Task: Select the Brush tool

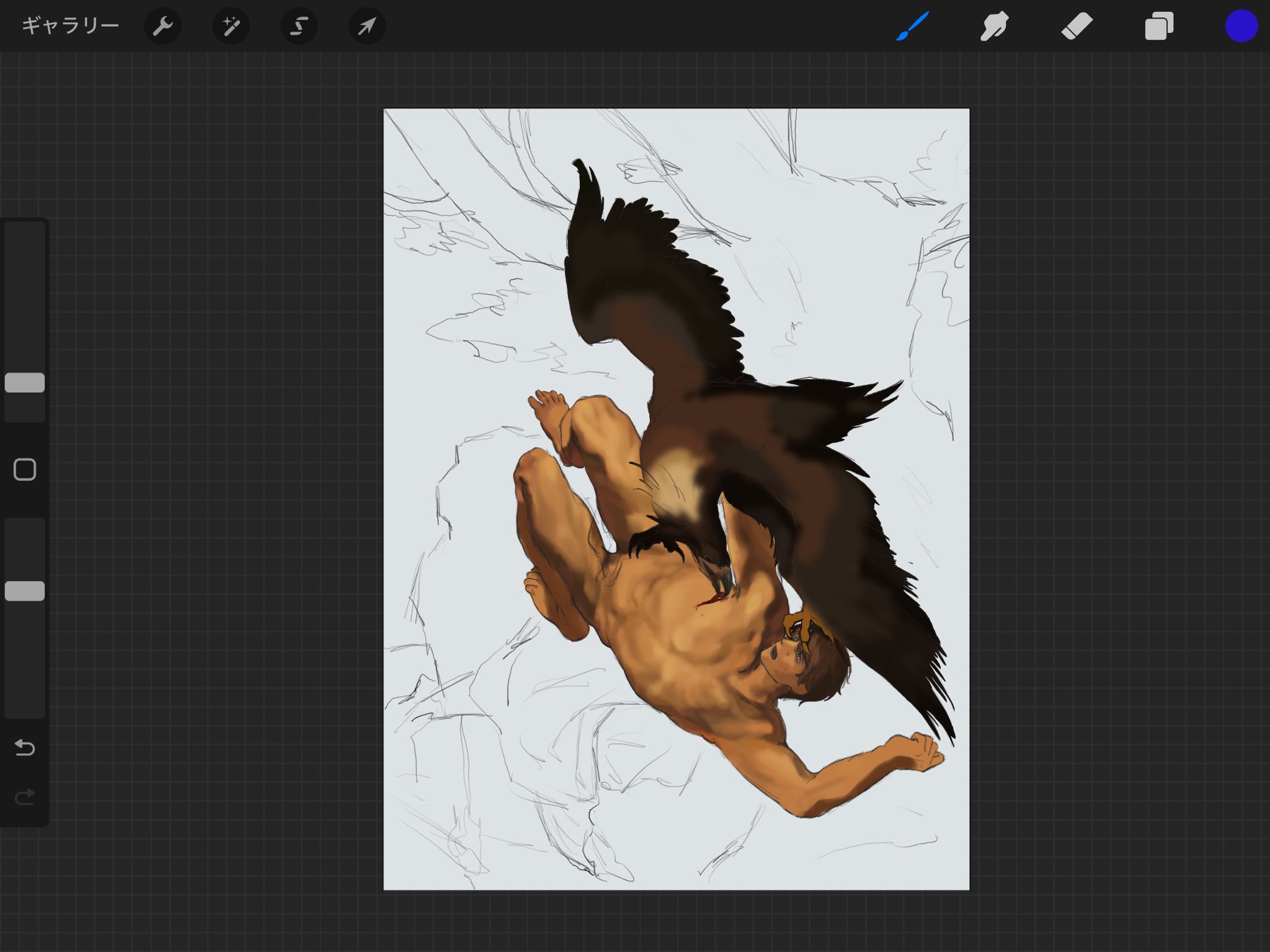Action: pyautogui.click(x=912, y=26)
